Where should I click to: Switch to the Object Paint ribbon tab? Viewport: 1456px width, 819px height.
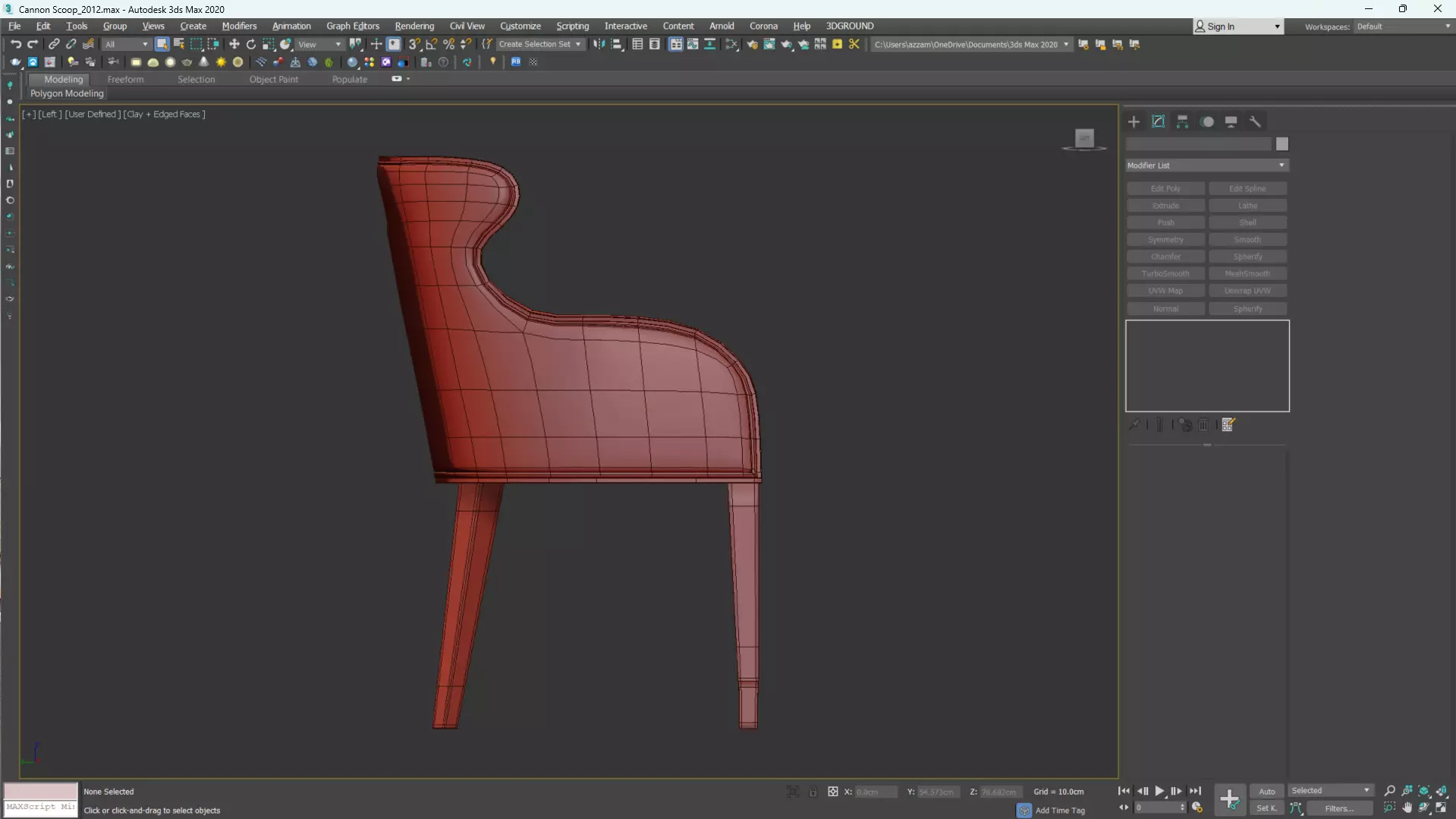(274, 79)
